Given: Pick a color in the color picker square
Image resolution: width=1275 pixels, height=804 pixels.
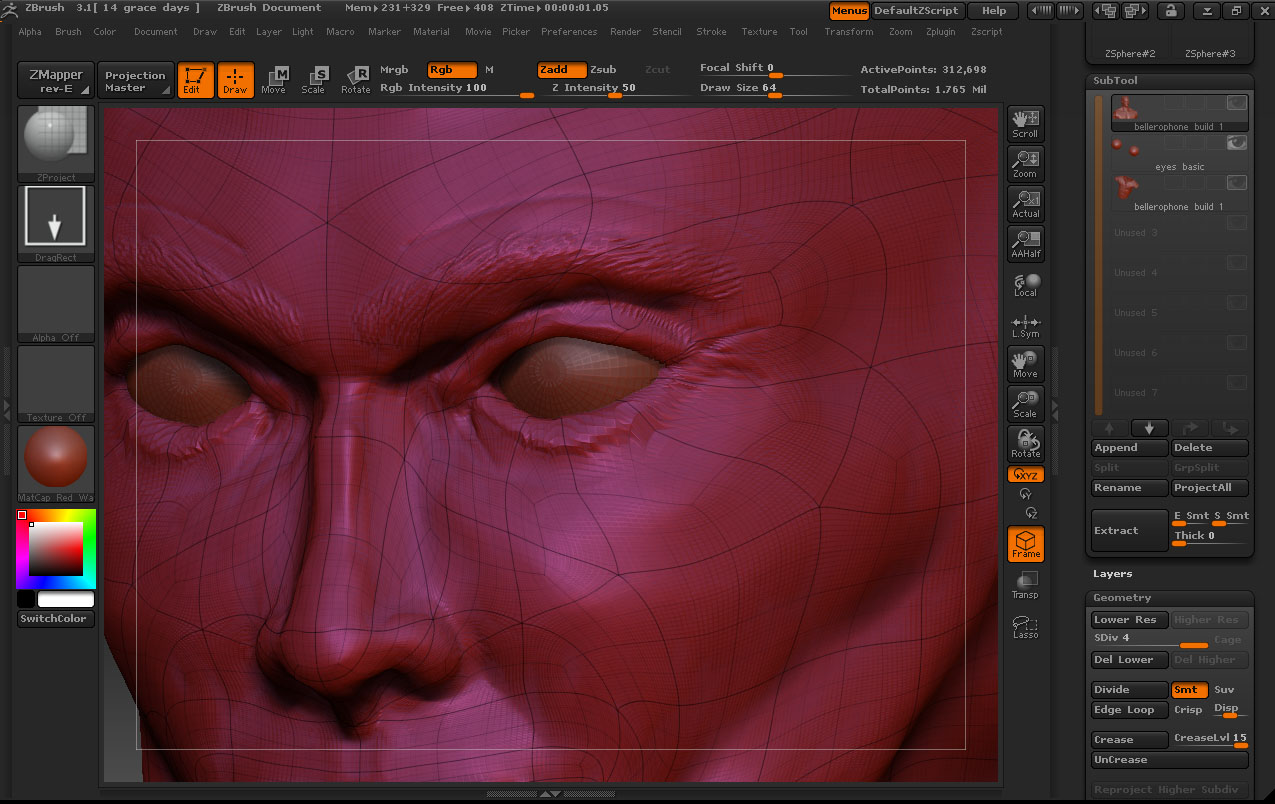Looking at the screenshot, I should [56, 549].
